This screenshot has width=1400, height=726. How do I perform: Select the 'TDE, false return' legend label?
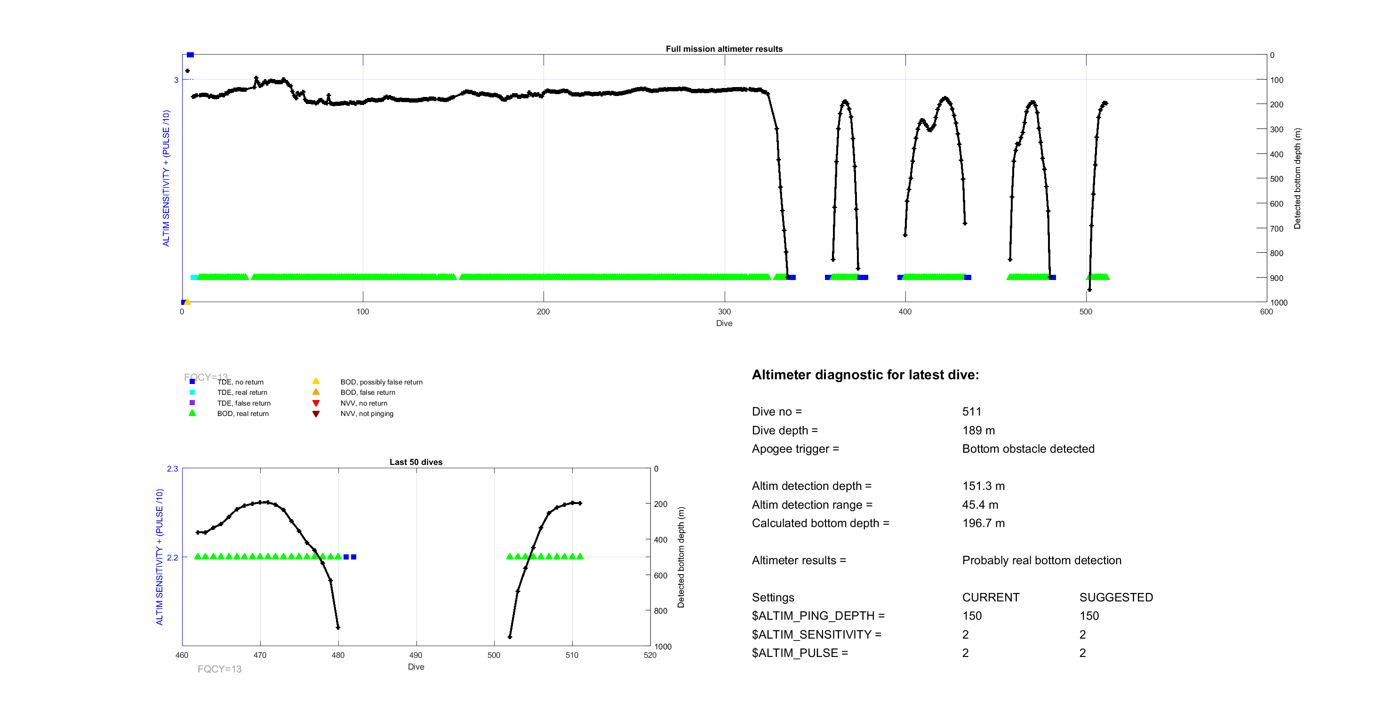click(x=244, y=403)
